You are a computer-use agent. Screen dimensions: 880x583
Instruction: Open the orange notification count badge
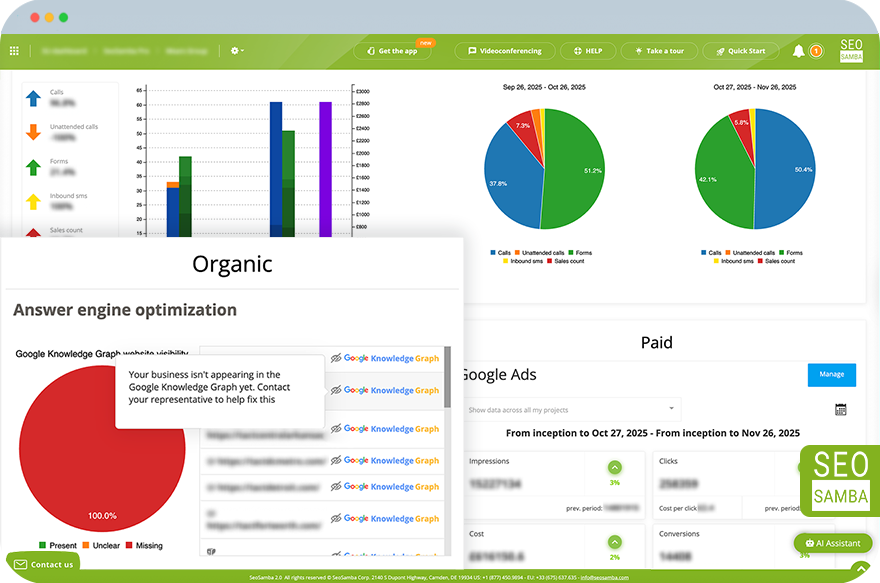pyautogui.click(x=816, y=51)
